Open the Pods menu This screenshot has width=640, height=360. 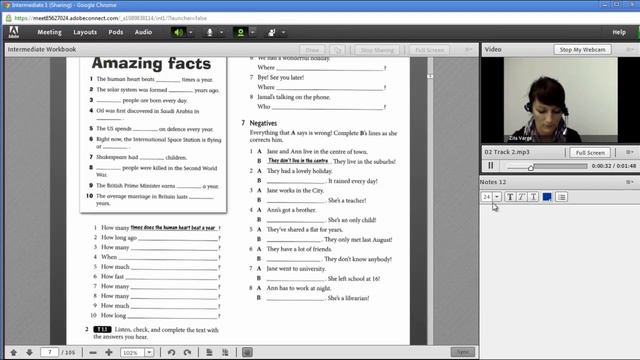(116, 32)
